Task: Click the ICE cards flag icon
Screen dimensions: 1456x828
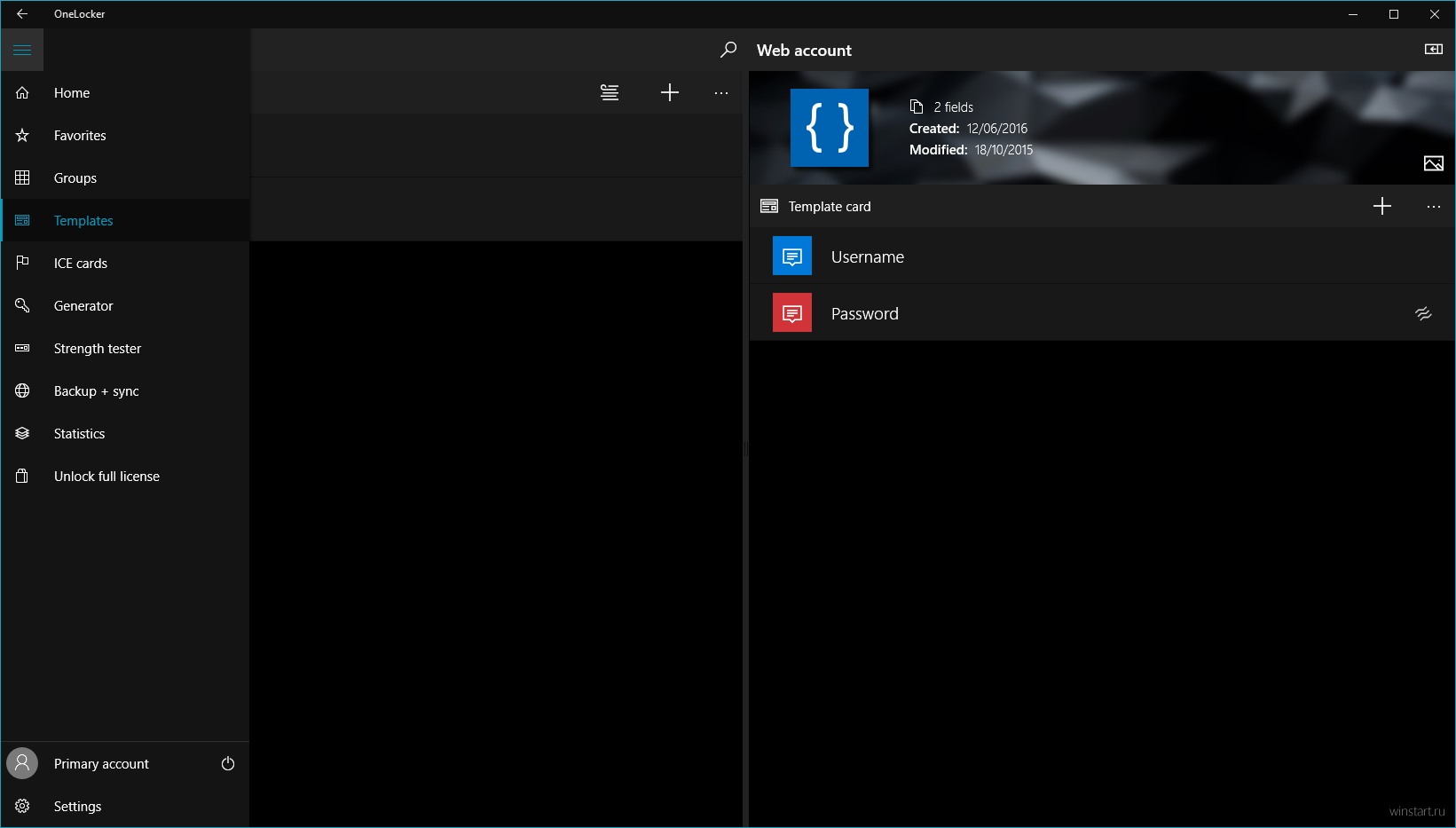Action: 22,263
